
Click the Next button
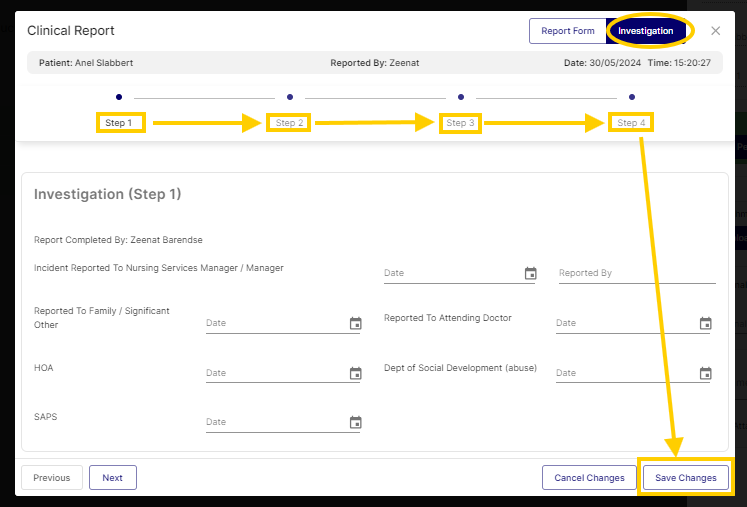pos(112,478)
